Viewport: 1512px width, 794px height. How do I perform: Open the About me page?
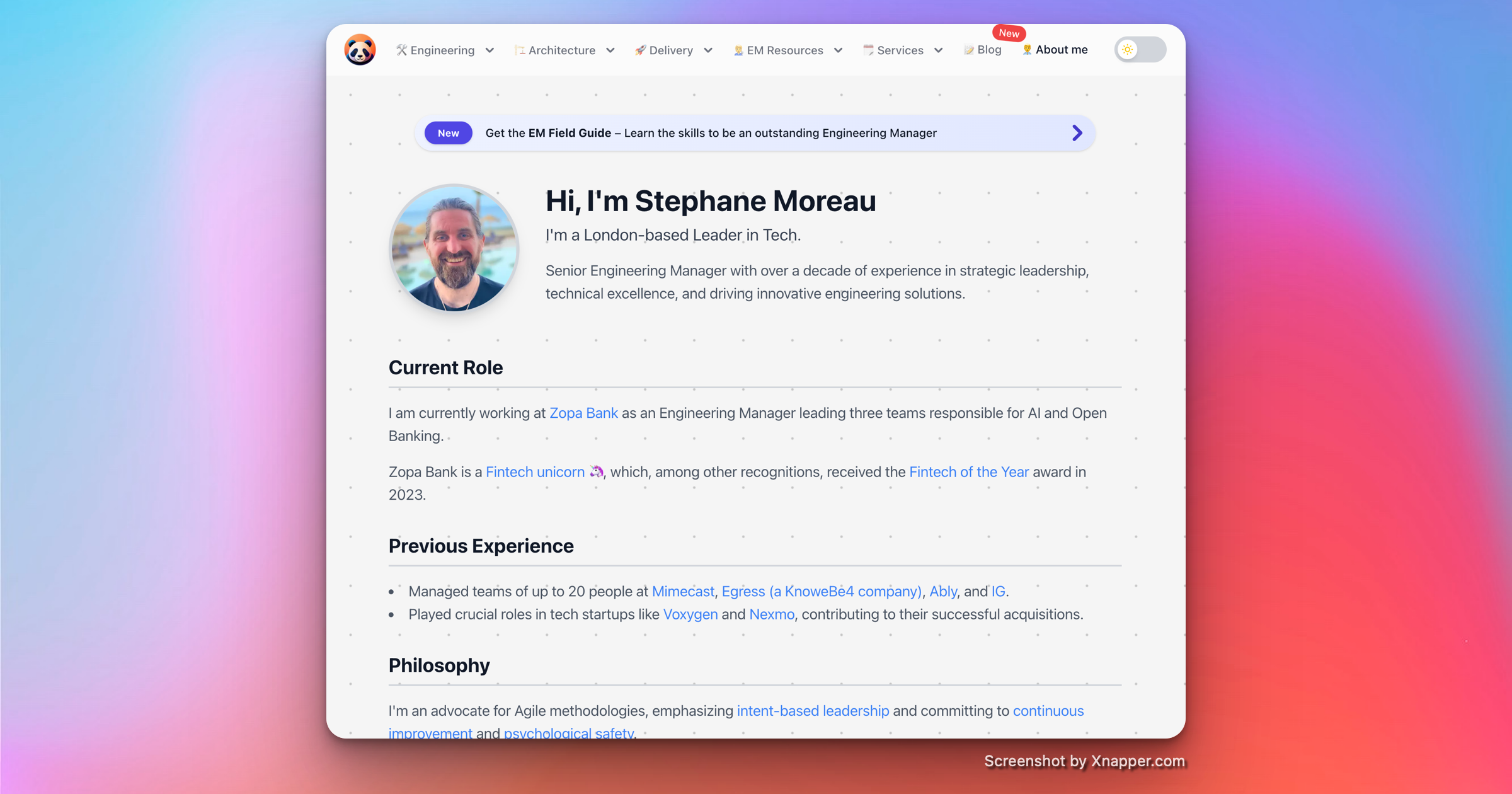click(x=1055, y=50)
